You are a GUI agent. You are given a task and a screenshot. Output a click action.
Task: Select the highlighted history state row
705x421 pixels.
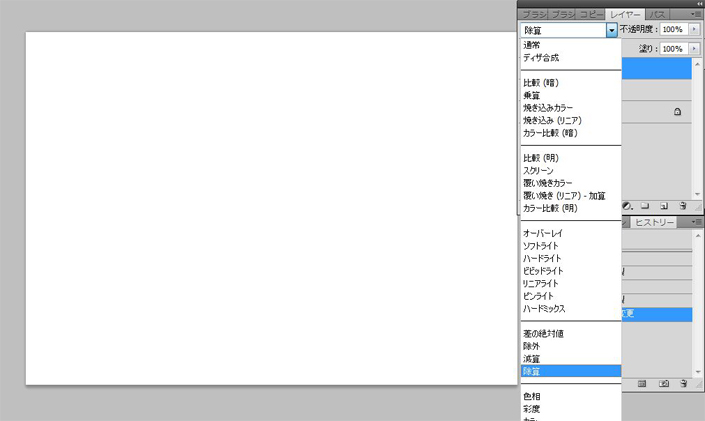[x=657, y=314]
